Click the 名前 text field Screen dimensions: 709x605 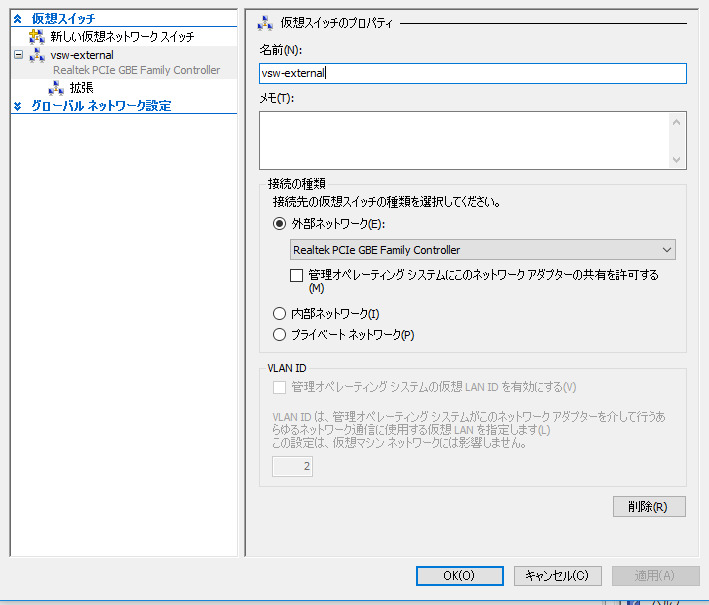[472, 73]
